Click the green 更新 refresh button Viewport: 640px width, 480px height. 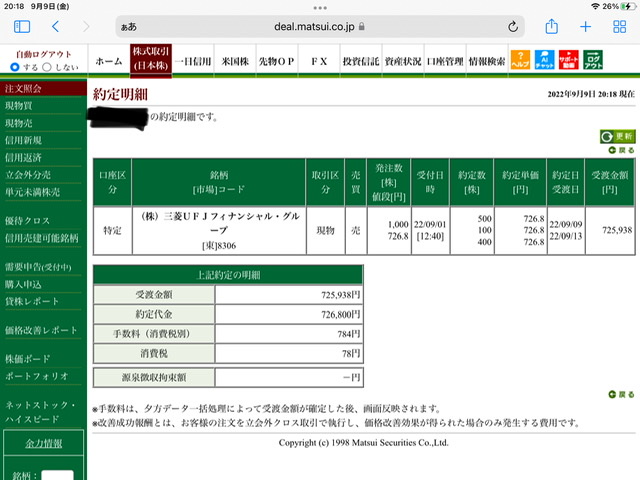coord(618,136)
